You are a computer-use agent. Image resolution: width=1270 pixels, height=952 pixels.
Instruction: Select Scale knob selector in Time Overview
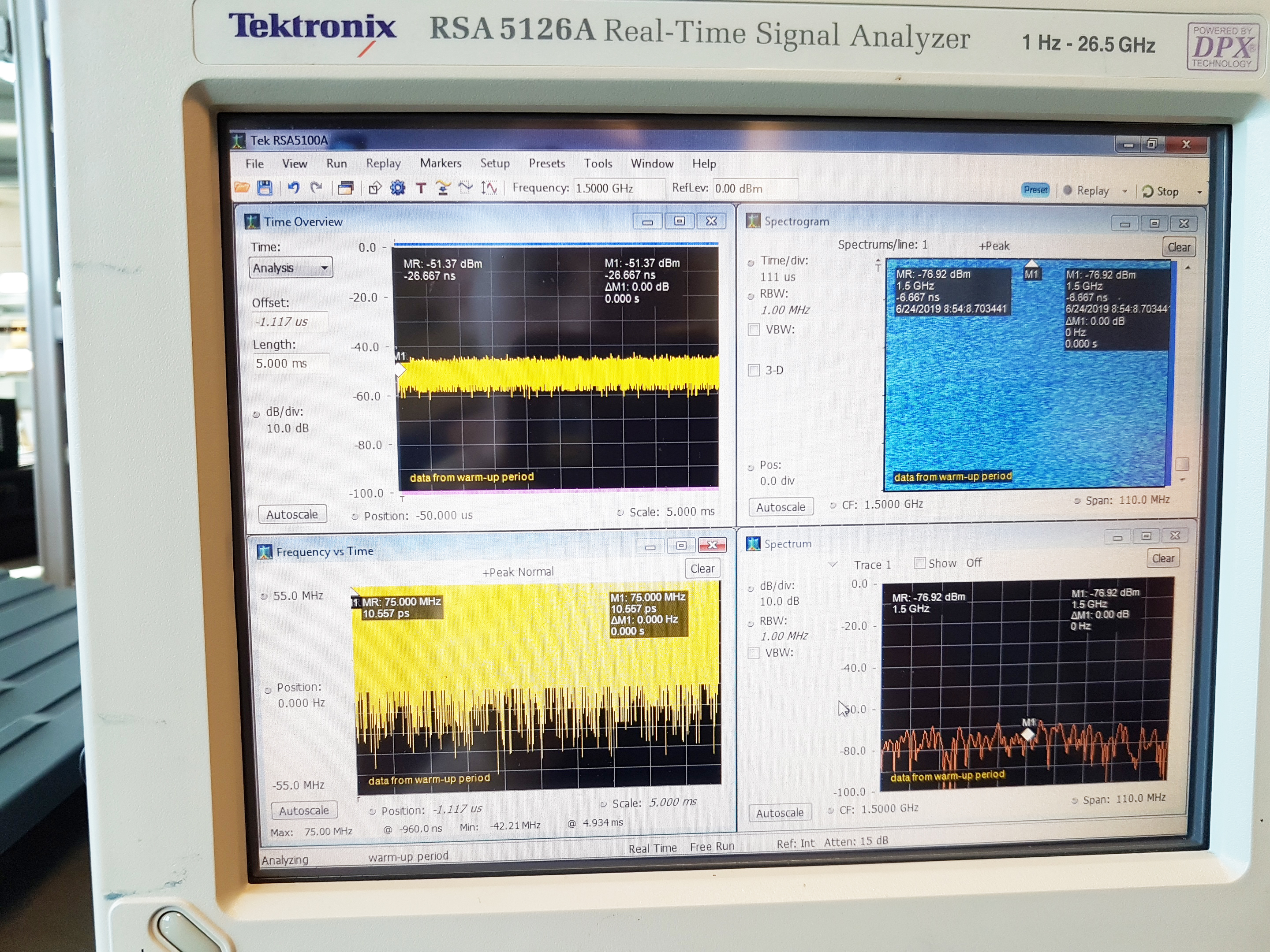pos(620,513)
